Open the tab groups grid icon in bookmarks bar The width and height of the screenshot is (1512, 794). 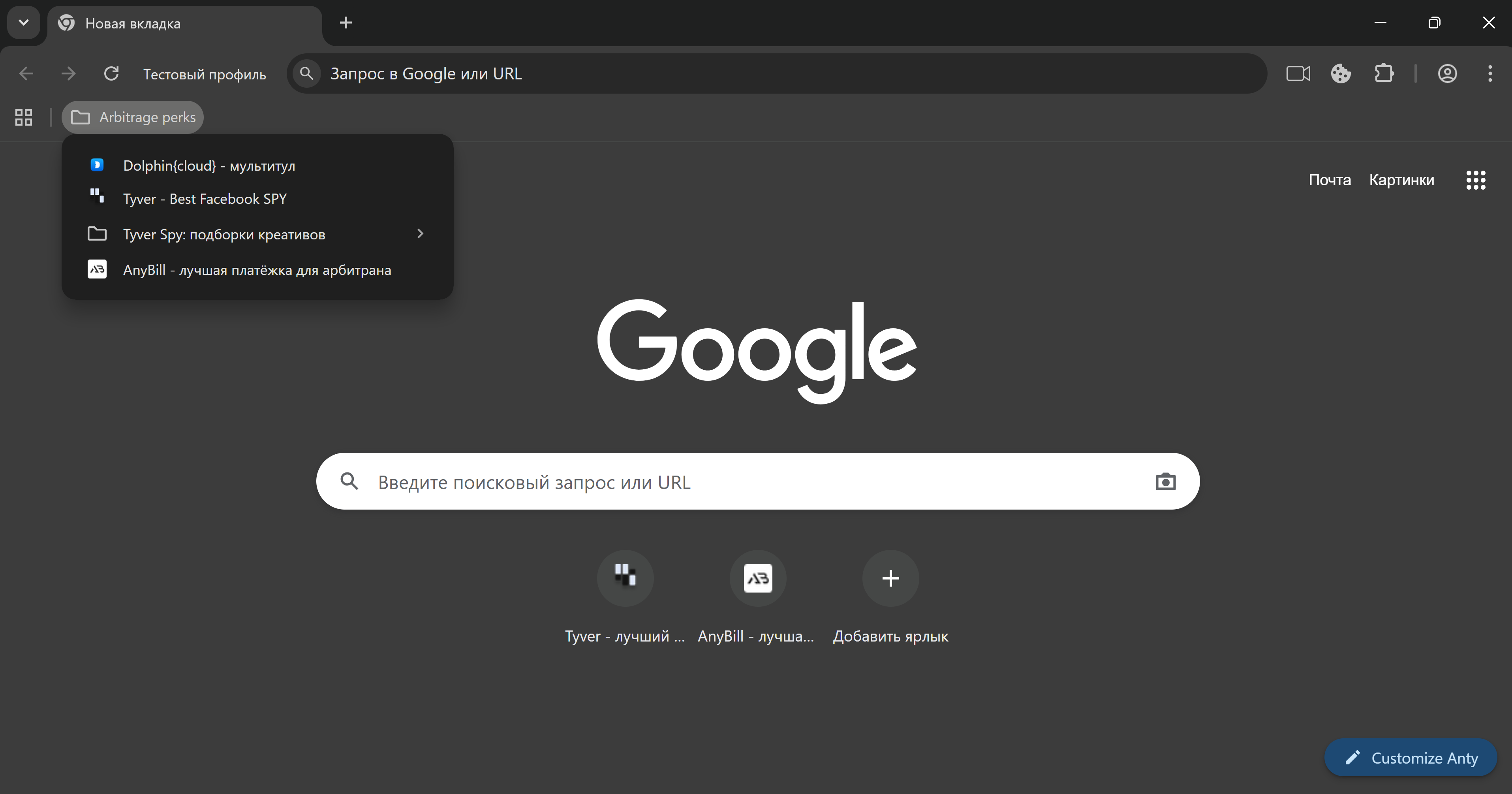[x=23, y=117]
